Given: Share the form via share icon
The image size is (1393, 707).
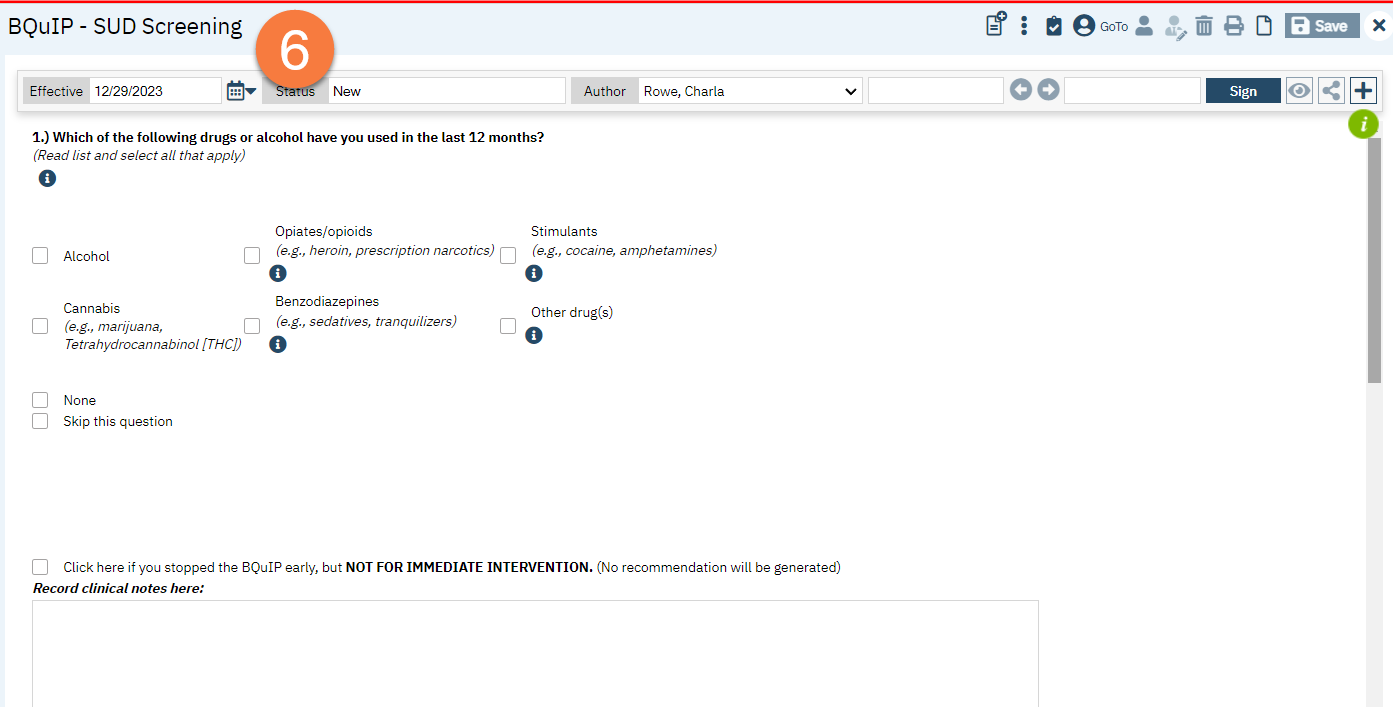Looking at the screenshot, I should (1330, 90).
